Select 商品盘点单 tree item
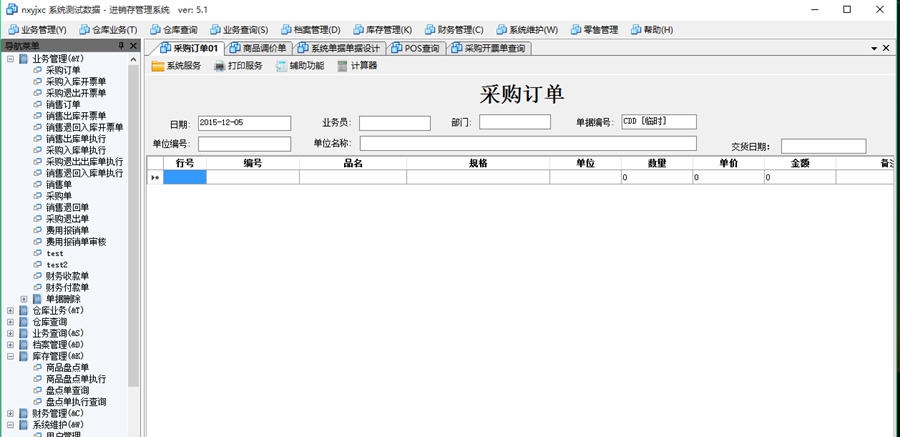900x437 pixels. (x=67, y=368)
